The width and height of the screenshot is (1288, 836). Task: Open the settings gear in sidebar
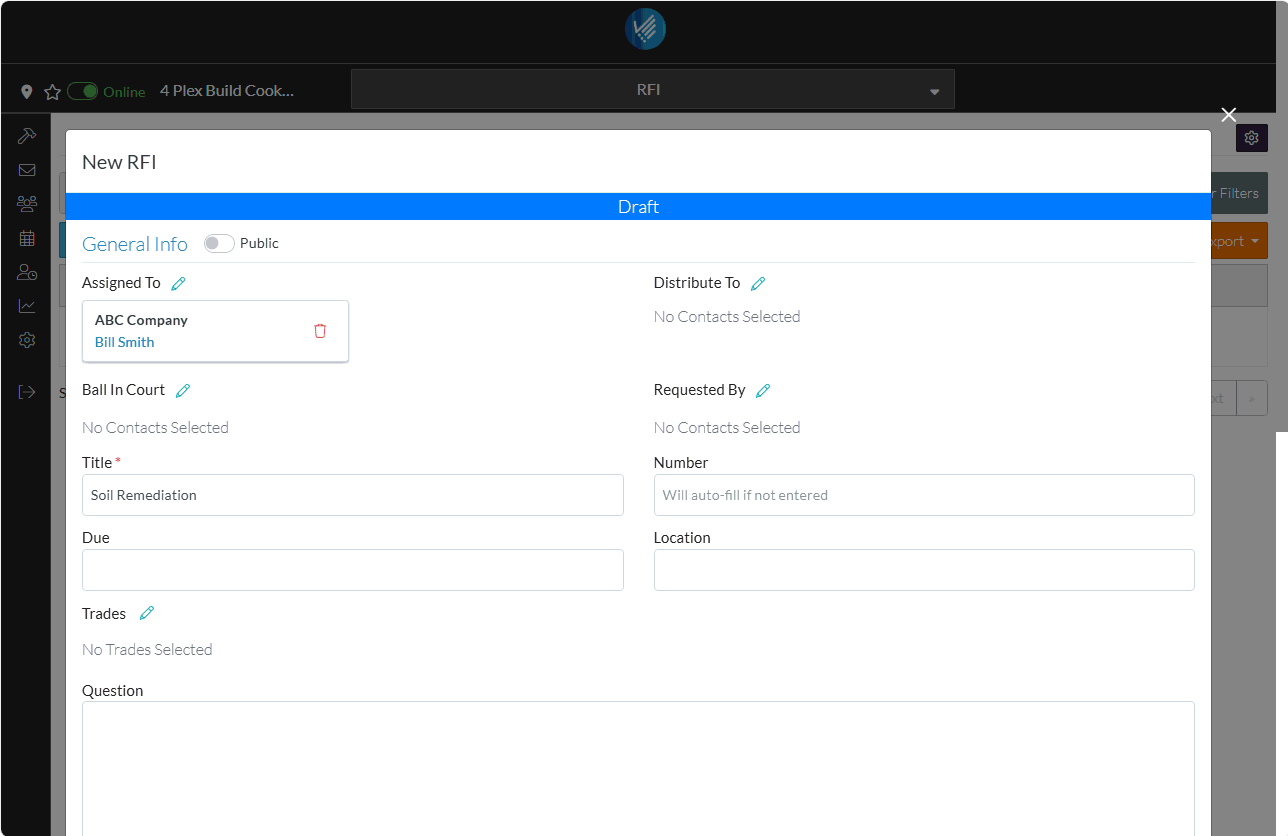point(27,340)
